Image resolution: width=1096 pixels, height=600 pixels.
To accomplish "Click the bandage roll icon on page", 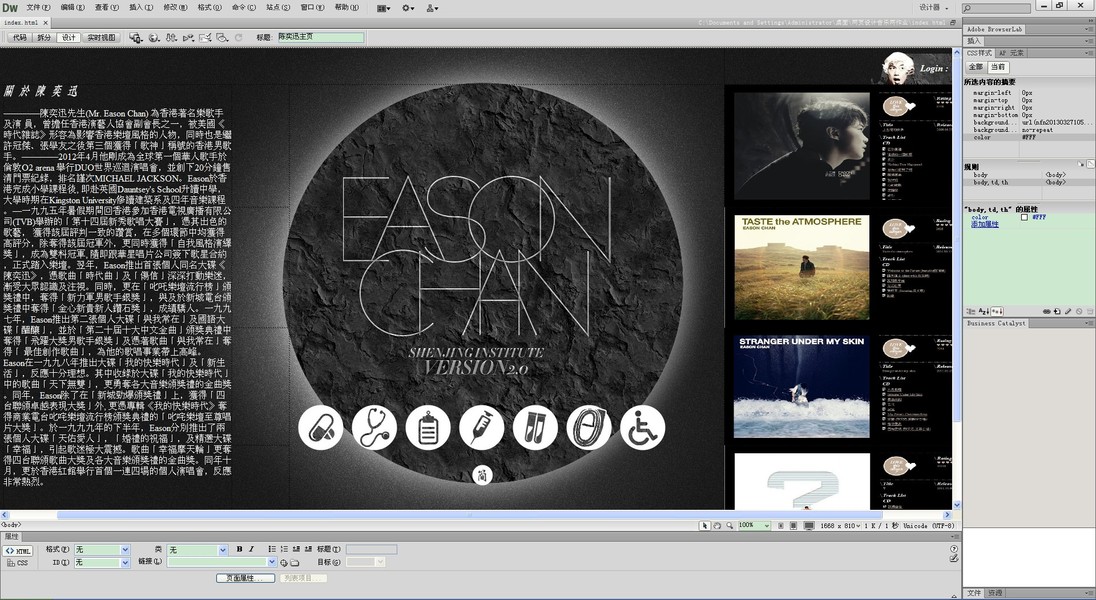I will (589, 428).
